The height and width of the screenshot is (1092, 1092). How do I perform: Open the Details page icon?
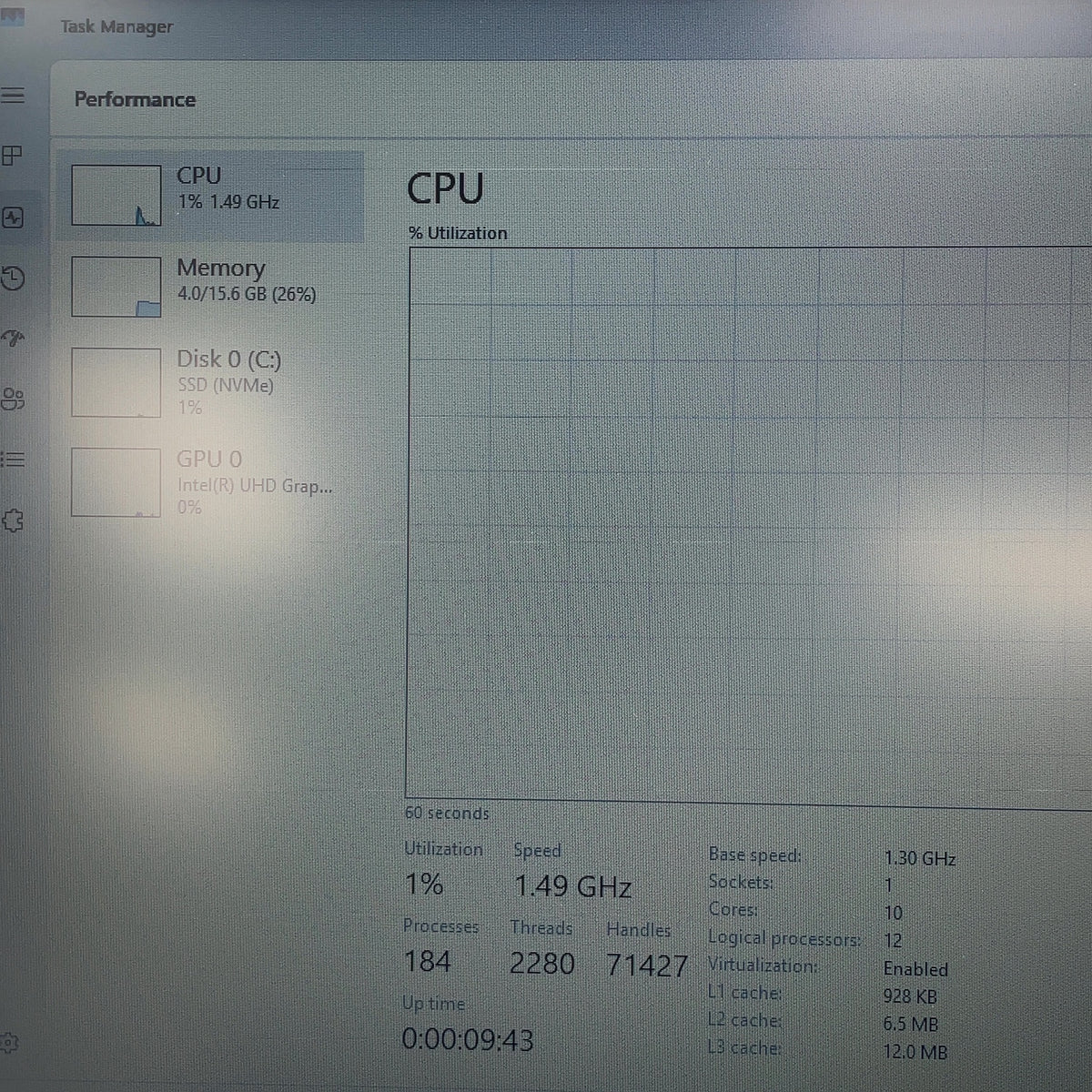13,460
